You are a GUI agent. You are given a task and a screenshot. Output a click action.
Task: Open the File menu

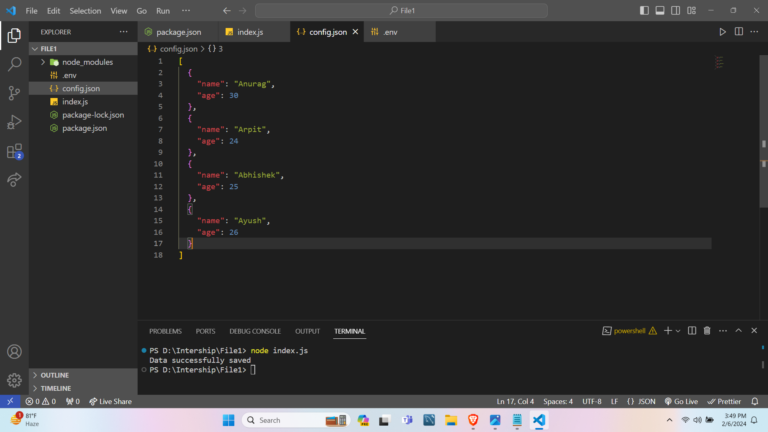[31, 10]
